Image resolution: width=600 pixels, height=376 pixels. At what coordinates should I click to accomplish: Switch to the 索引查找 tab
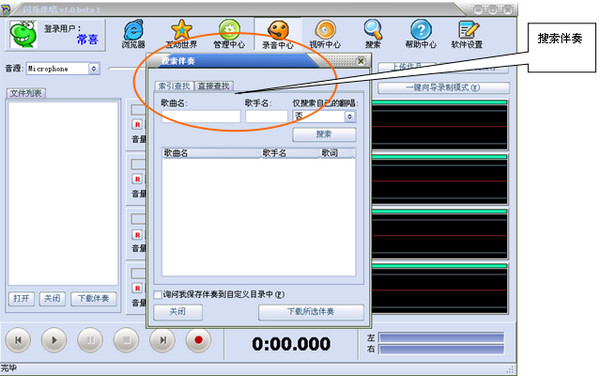(174, 86)
